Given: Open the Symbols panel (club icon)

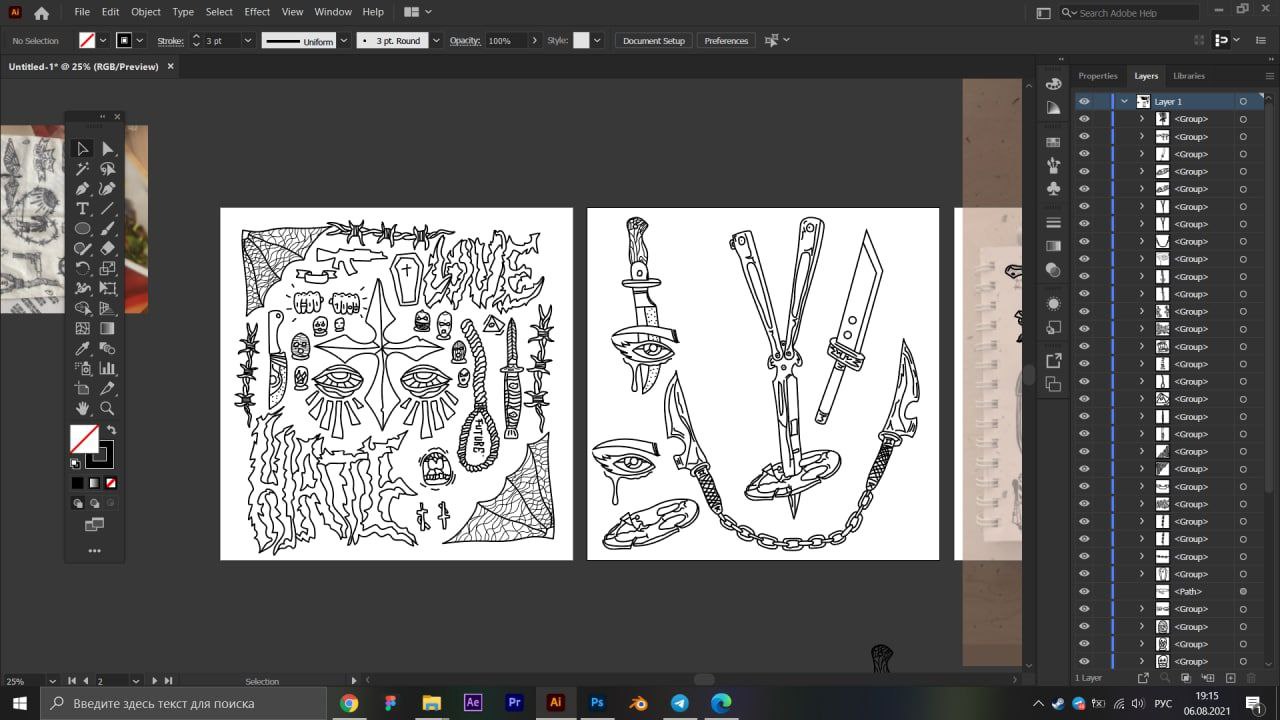Looking at the screenshot, I should 1053,188.
